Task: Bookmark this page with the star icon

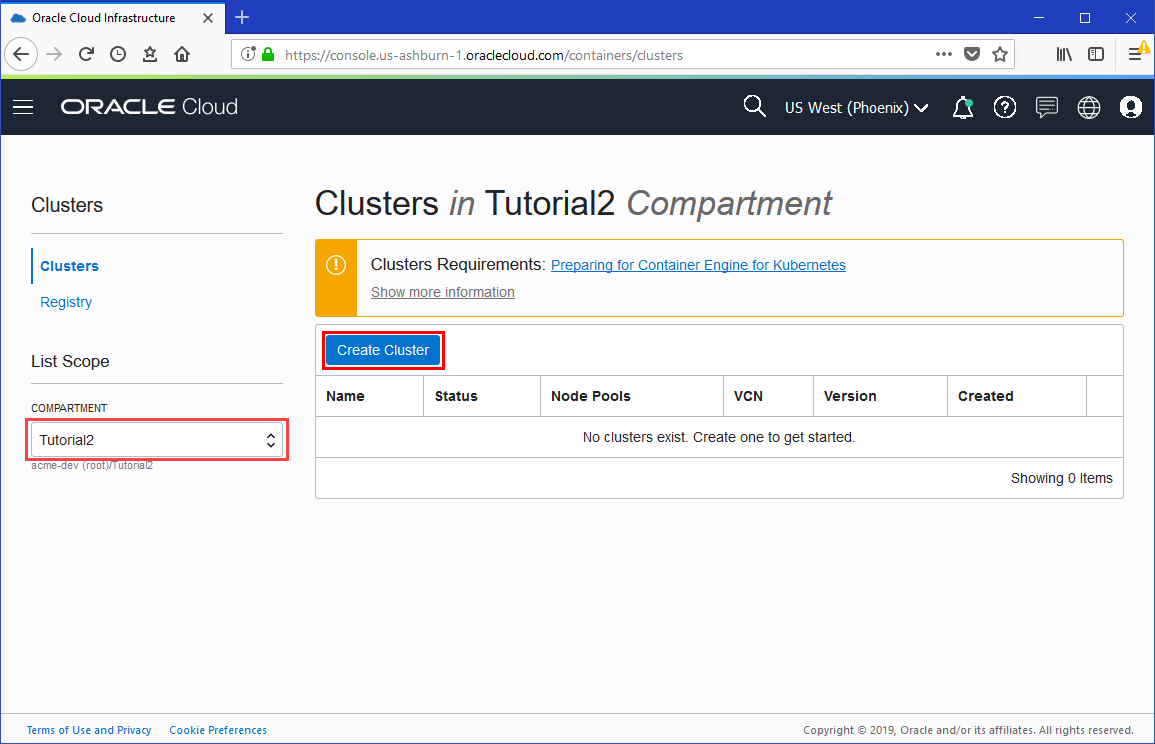Action: point(1000,55)
